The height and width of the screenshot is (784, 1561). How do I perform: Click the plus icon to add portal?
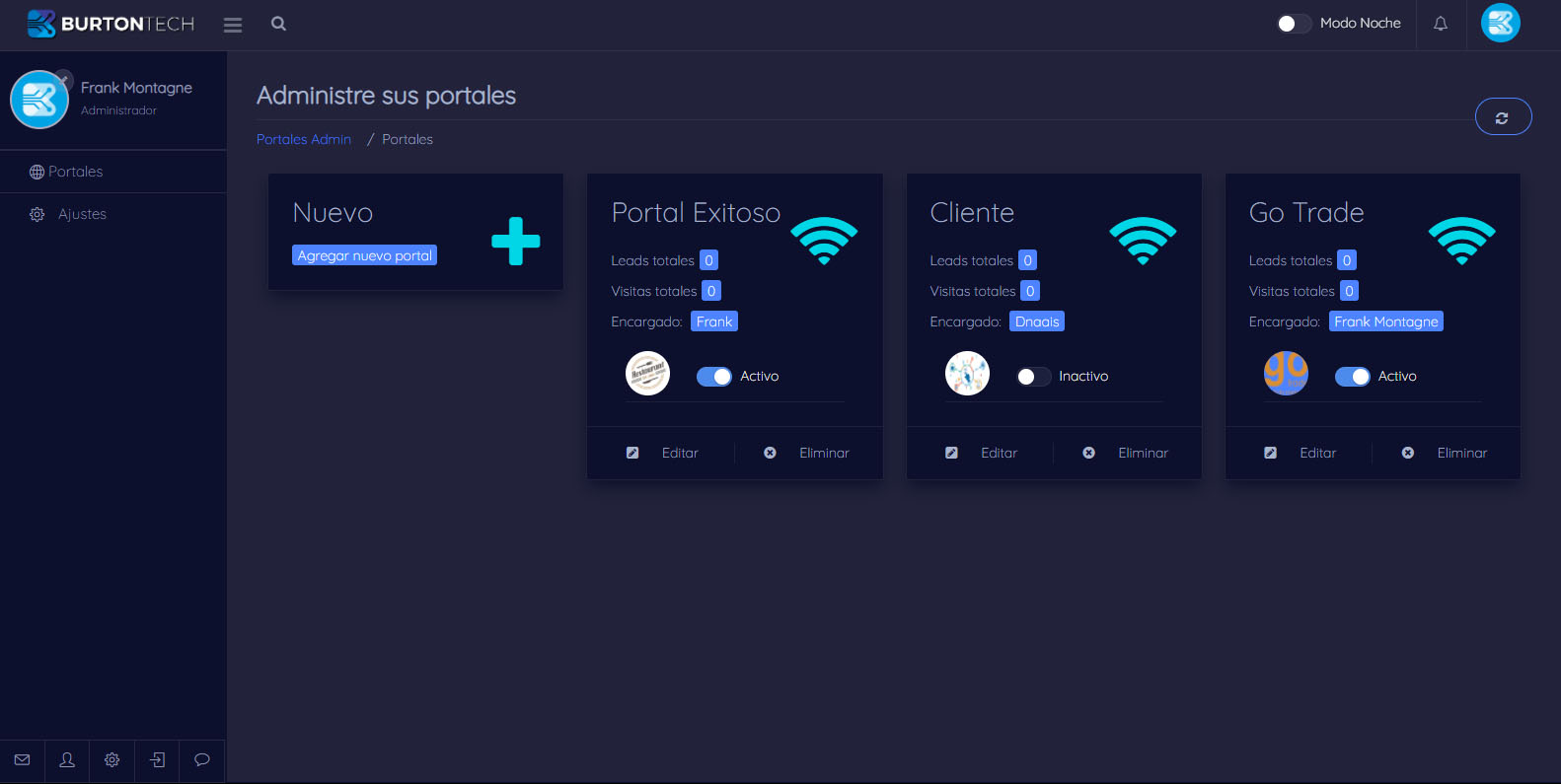click(515, 241)
